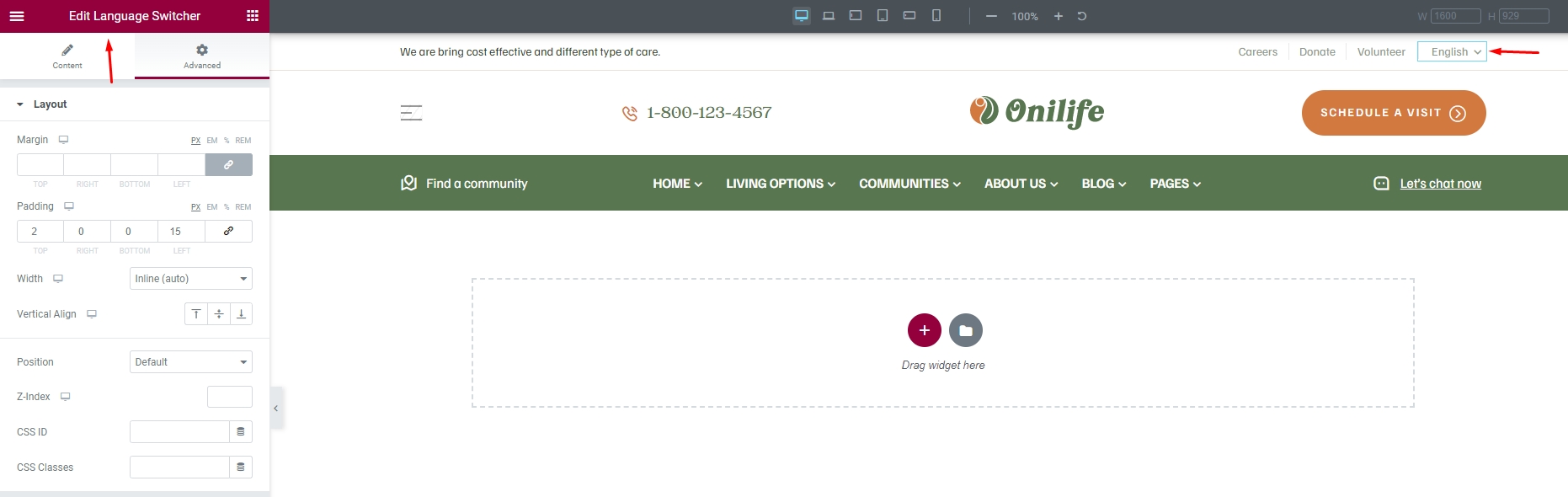The image size is (1568, 497).
Task: Click the add new section plus button
Action: 924,330
